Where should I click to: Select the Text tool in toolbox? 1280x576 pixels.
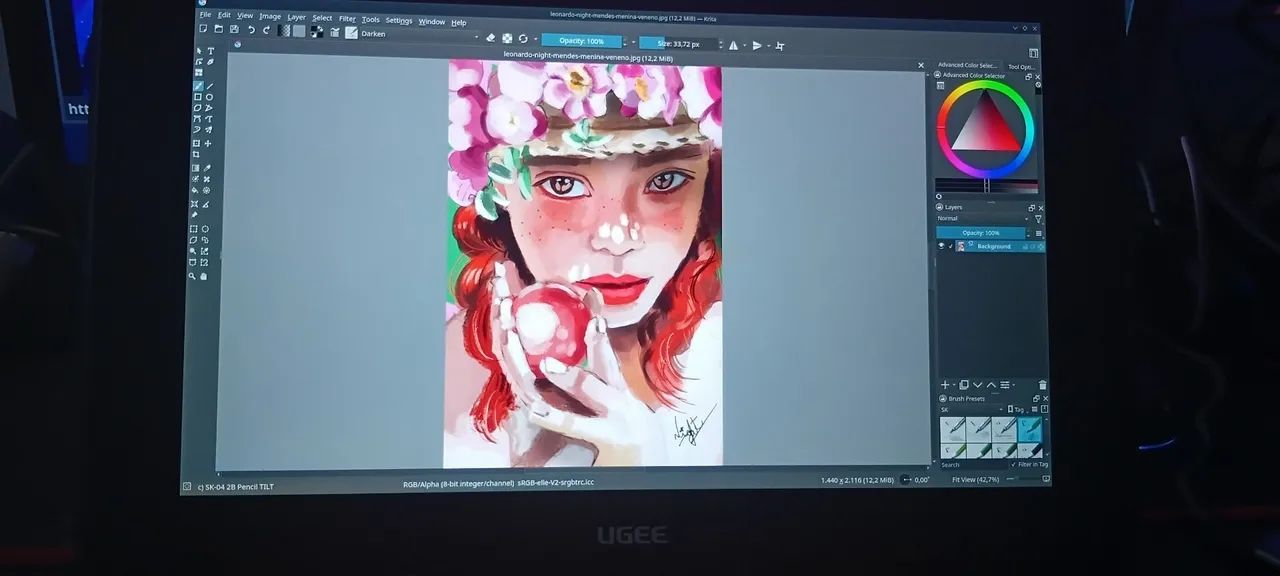(x=209, y=49)
